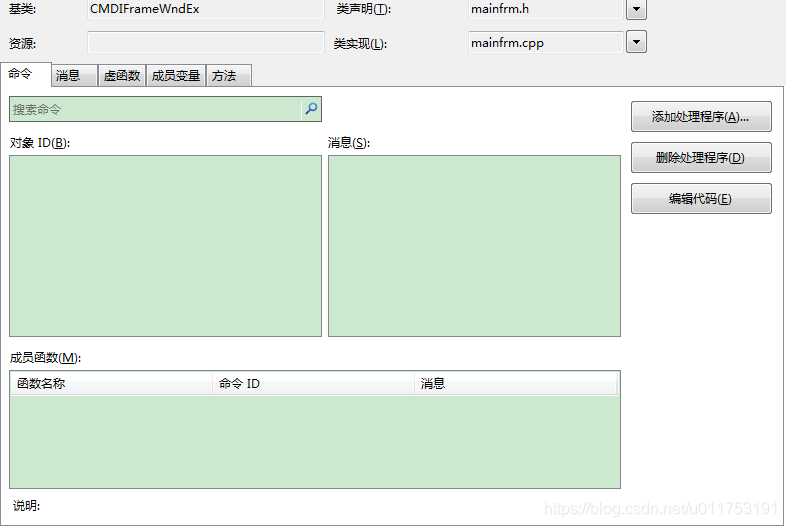Switch to the 成员变量 tab
The image size is (786, 527).
click(x=176, y=76)
